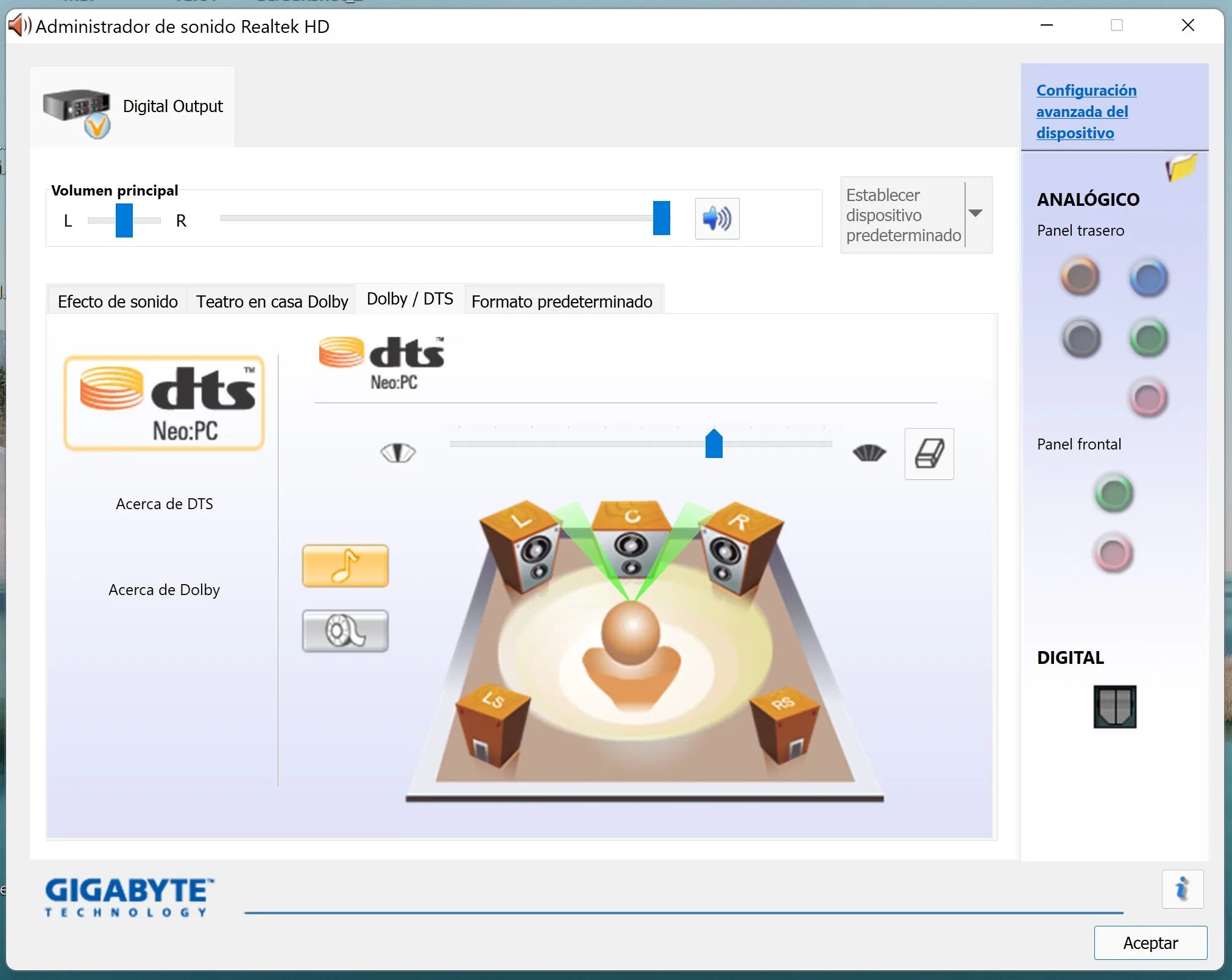Open the Formato predeterminado tab
Image resolution: width=1232 pixels, height=980 pixels.
tap(561, 301)
